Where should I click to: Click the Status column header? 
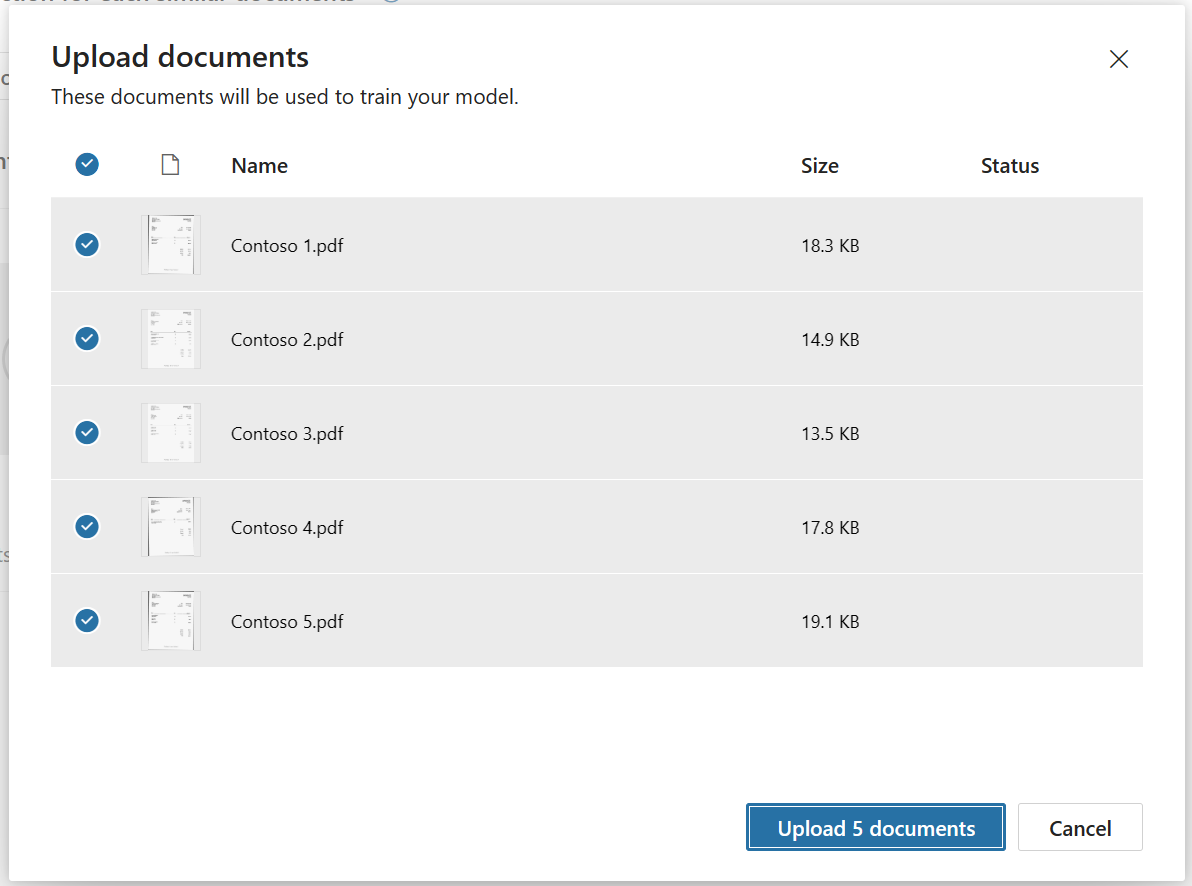tap(1010, 166)
